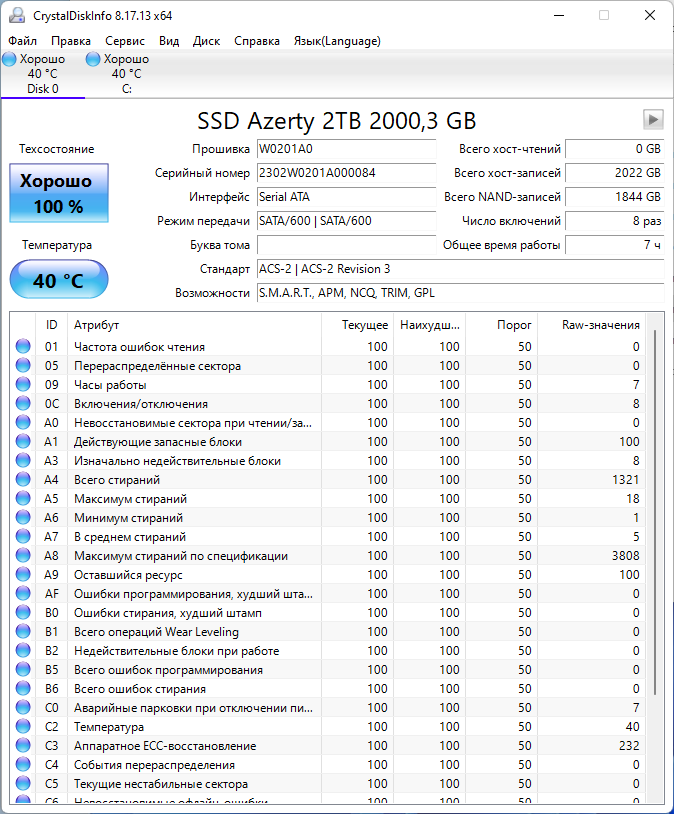Click the Возможности features field

461,293
